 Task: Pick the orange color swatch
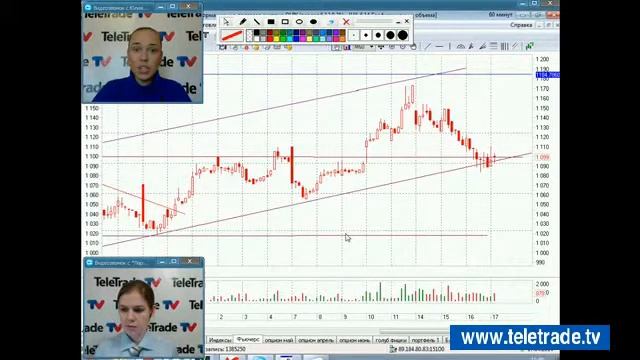point(342,39)
